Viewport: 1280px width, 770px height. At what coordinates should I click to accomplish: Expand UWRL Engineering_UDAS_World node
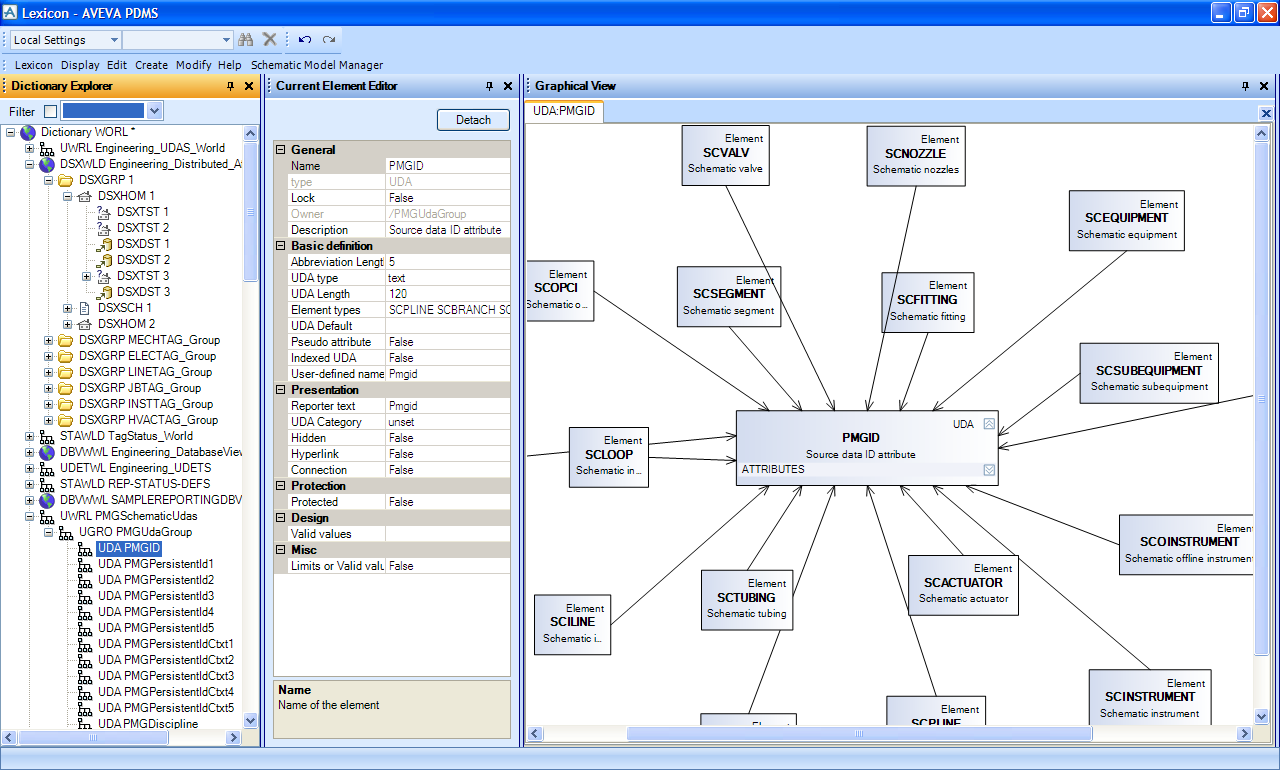point(30,148)
